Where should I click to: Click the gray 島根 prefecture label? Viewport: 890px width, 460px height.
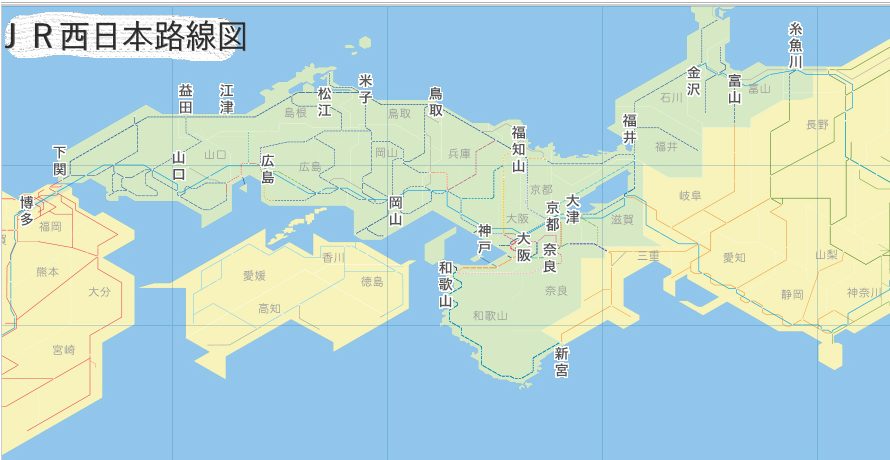click(295, 112)
